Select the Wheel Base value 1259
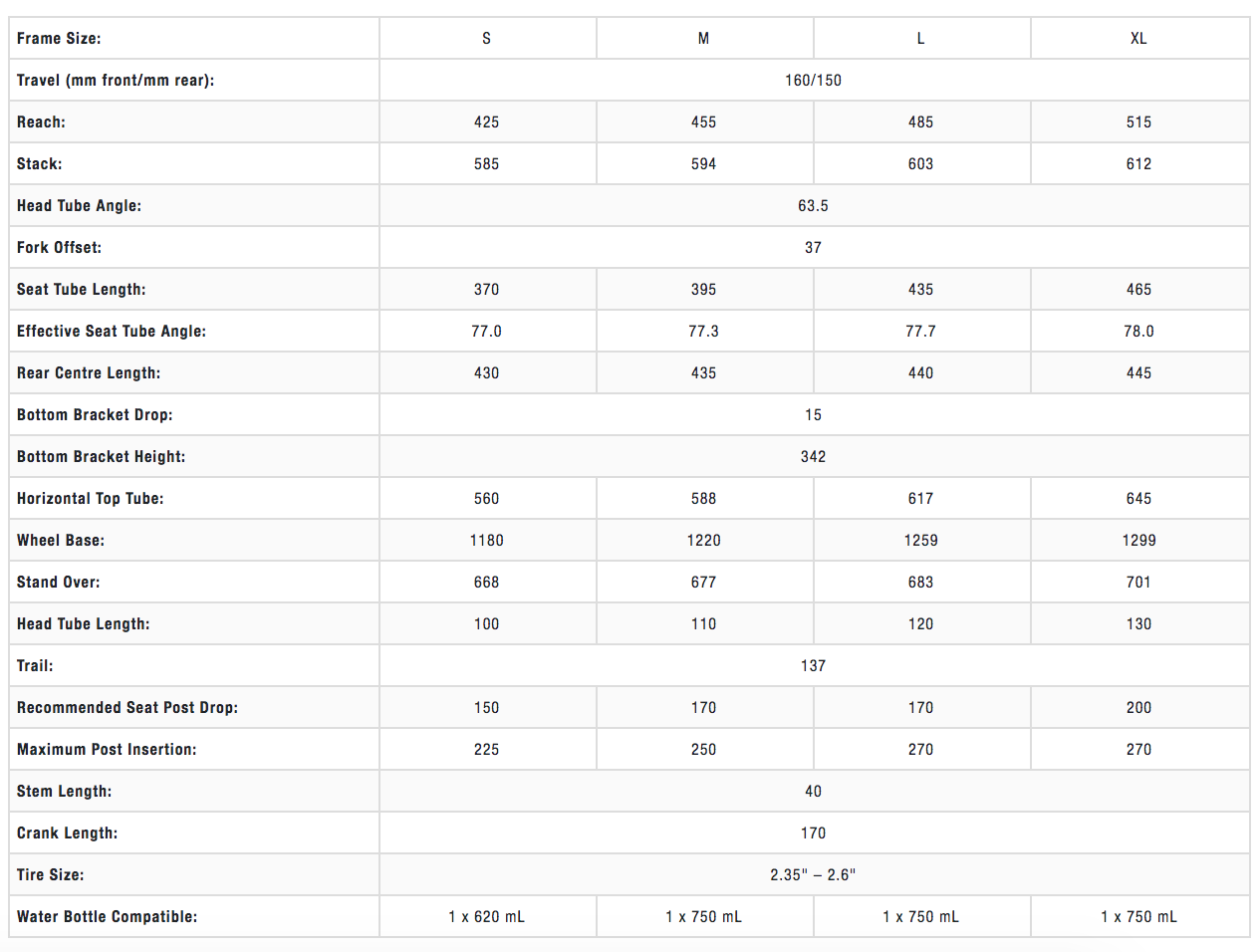 [x=920, y=541]
